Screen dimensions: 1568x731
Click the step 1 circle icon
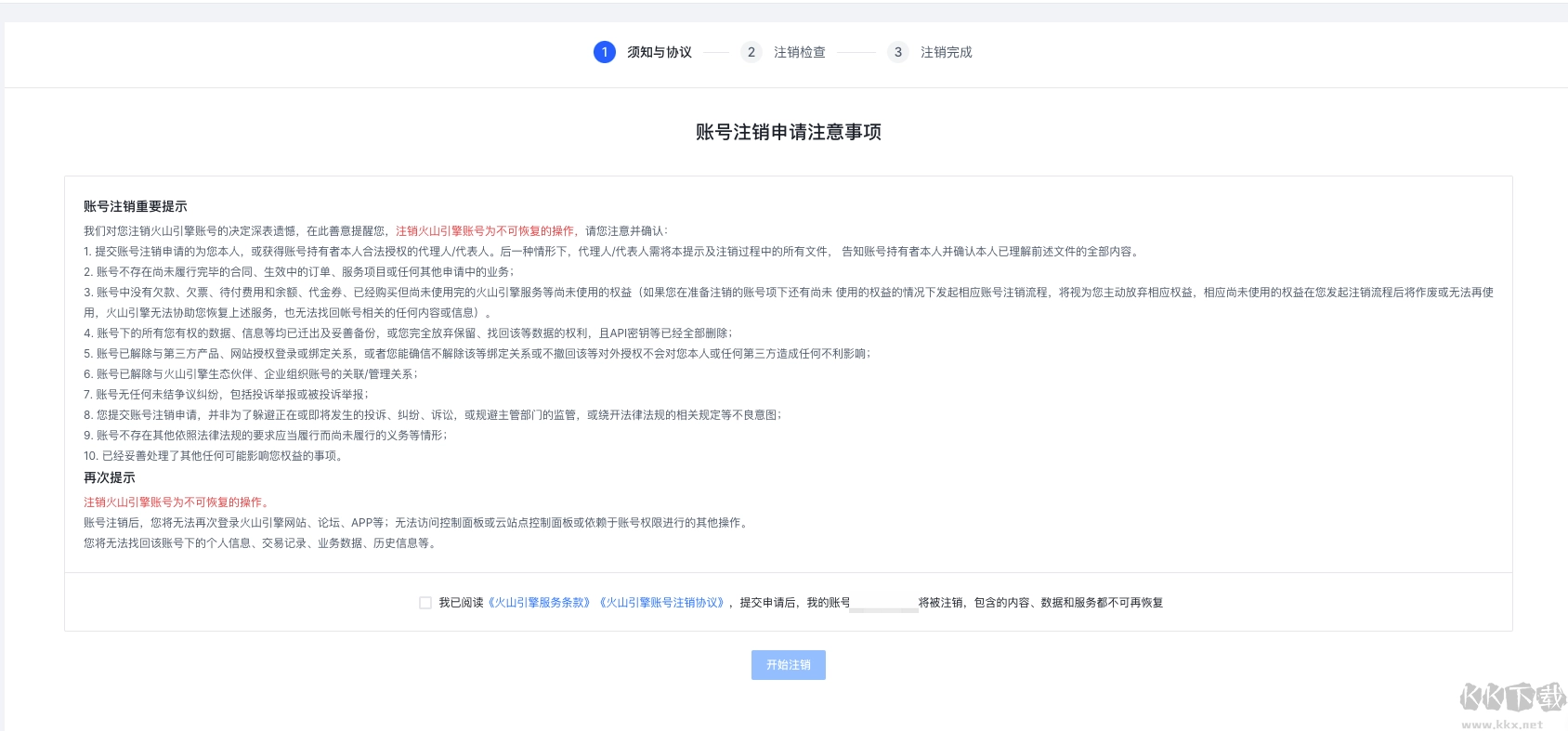604,52
